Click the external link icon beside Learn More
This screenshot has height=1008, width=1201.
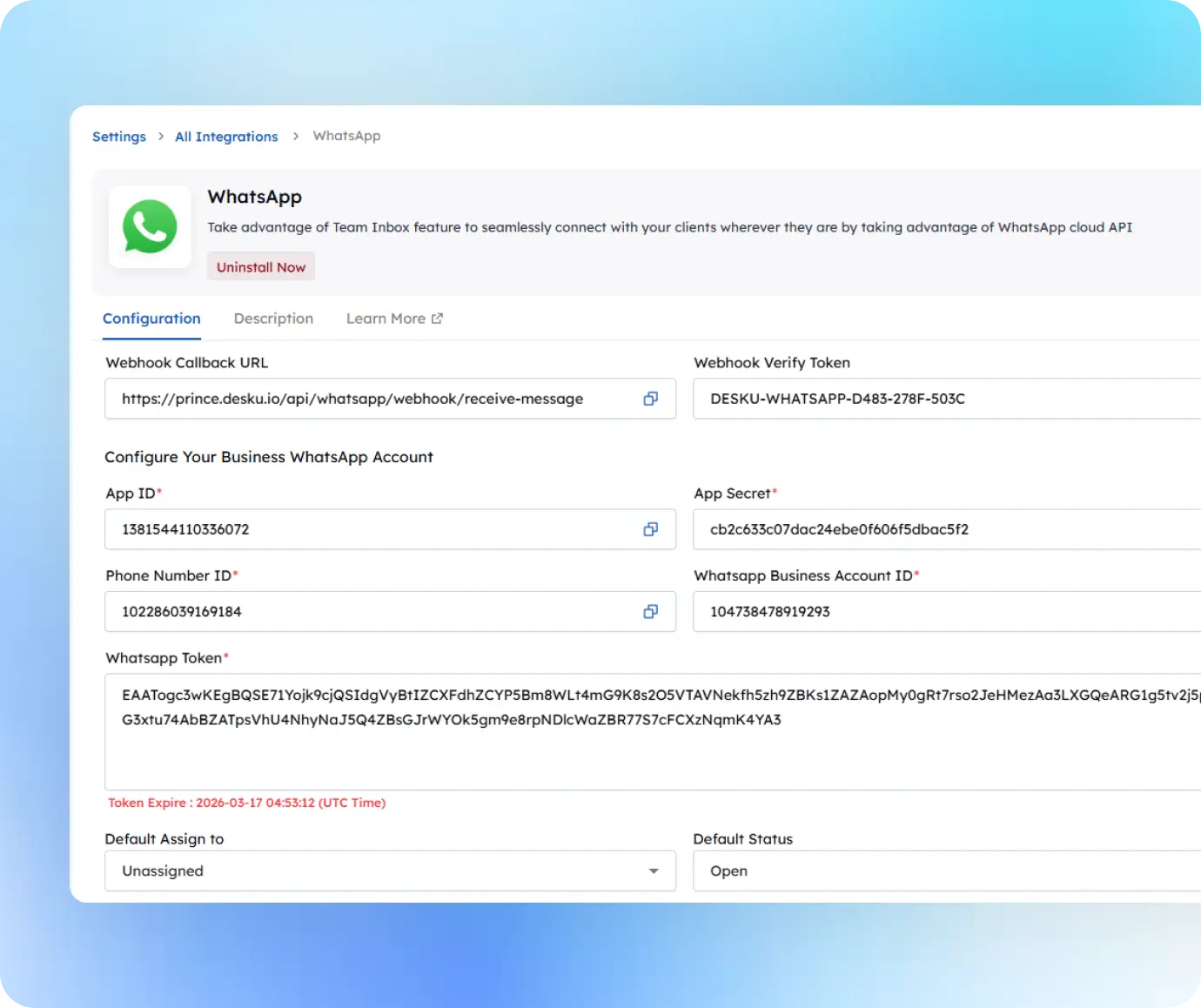[437, 318]
